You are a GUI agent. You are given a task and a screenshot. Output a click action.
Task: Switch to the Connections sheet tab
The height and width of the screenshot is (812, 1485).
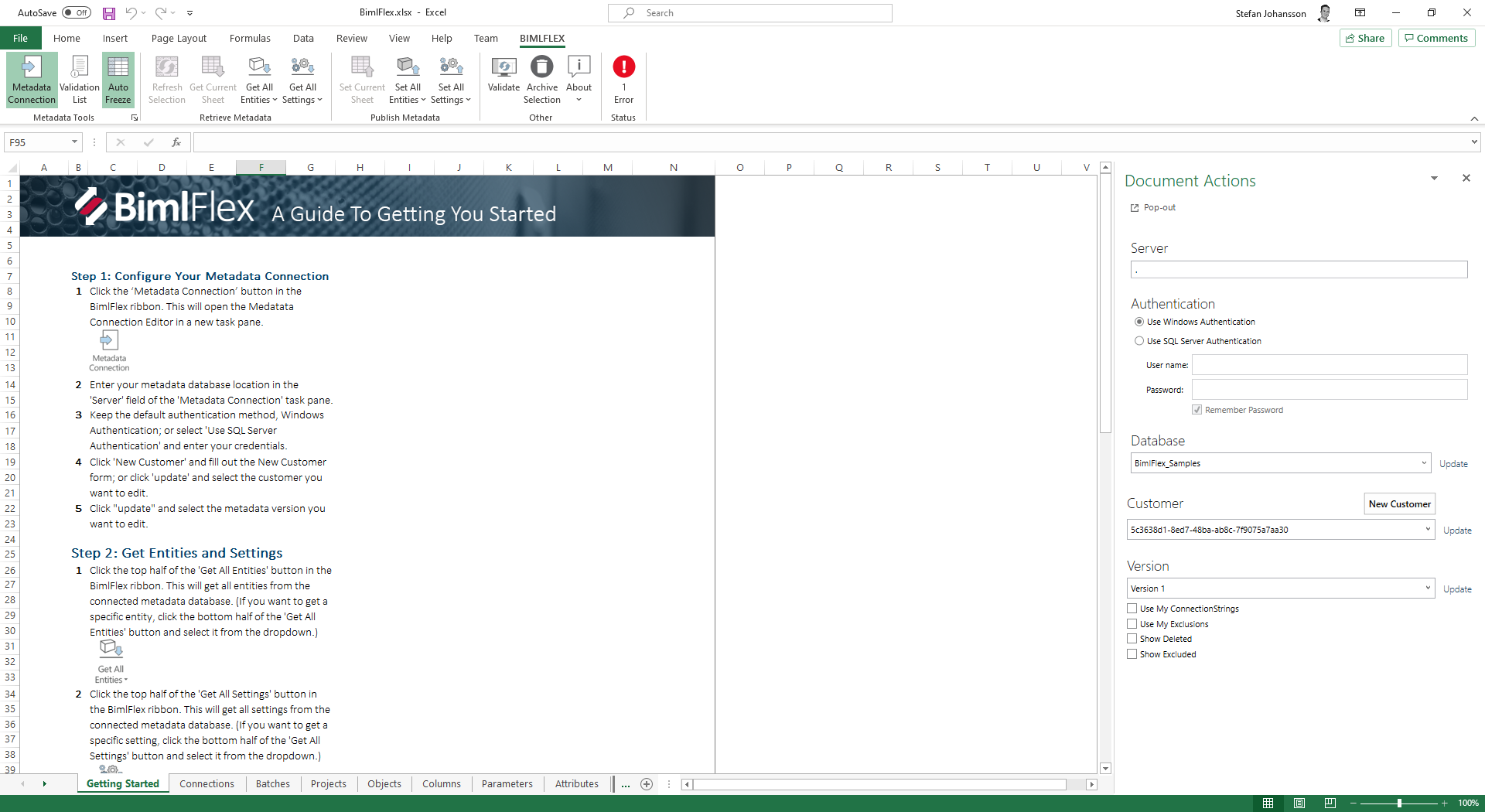tap(207, 783)
